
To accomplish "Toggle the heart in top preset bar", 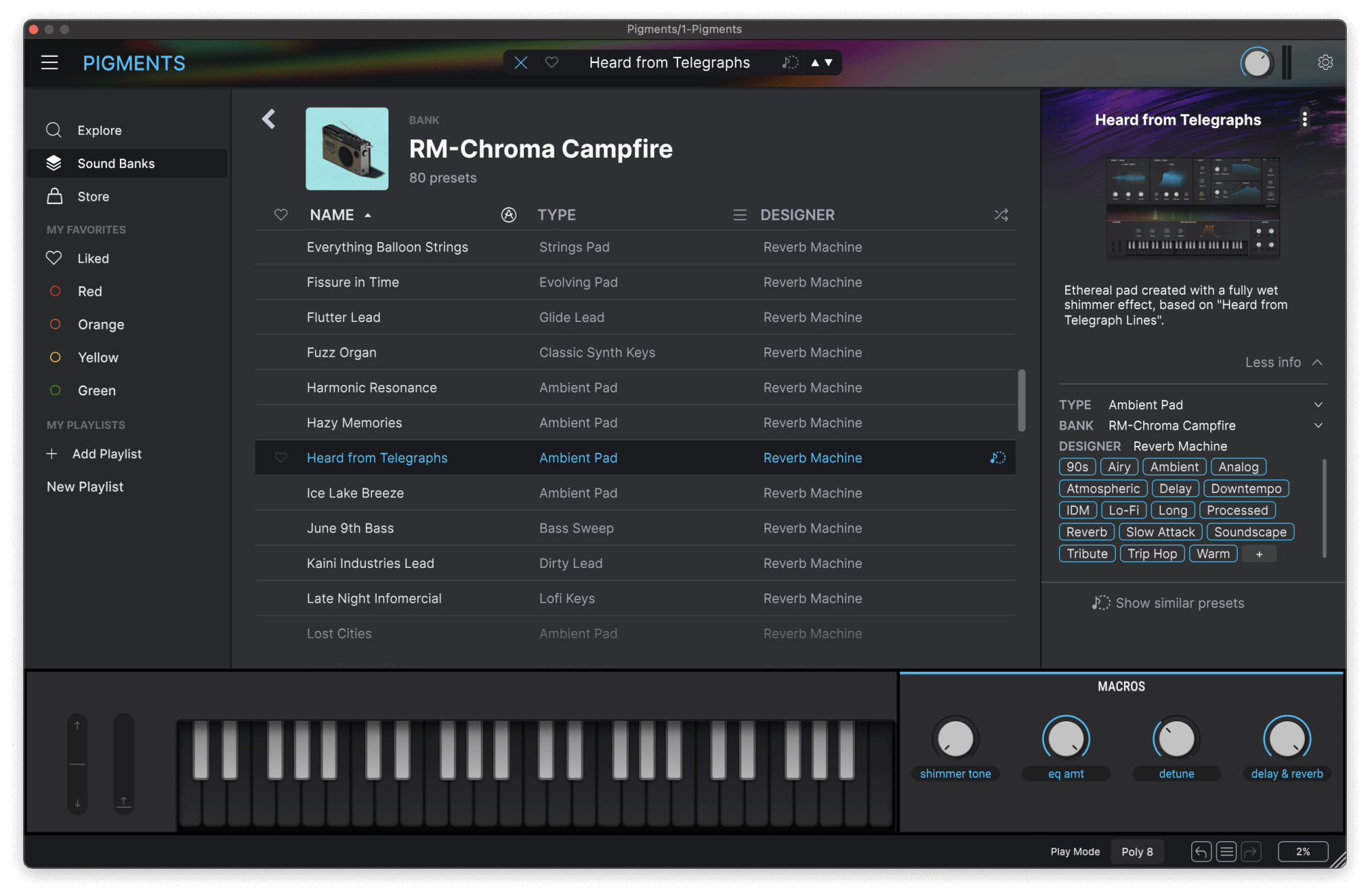I will [x=551, y=62].
